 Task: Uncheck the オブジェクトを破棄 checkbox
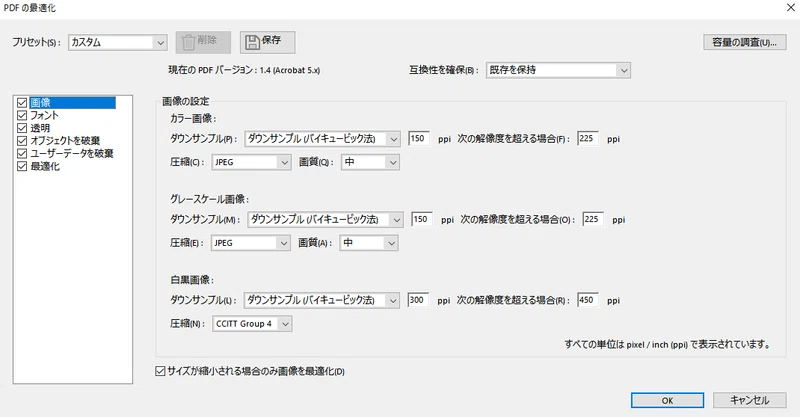point(22,140)
